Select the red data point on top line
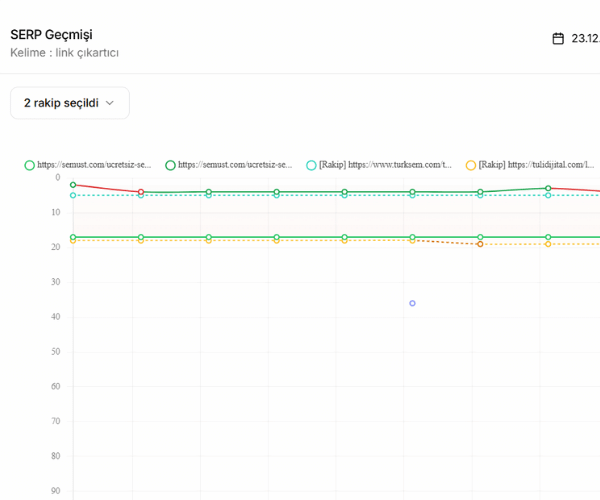Image resolution: width=600 pixels, height=500 pixels. pos(141,192)
